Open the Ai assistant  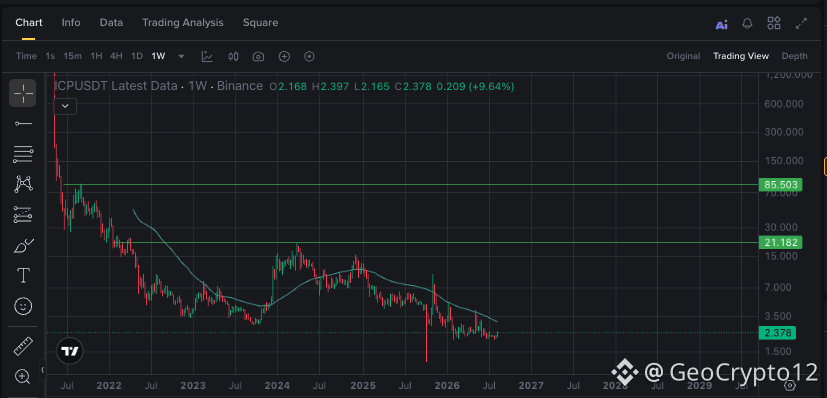coord(722,24)
